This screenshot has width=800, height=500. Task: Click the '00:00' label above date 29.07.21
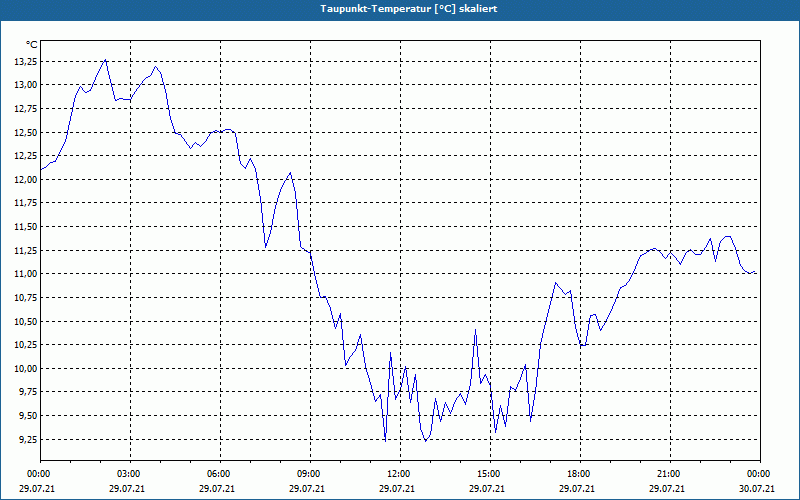tap(38, 474)
